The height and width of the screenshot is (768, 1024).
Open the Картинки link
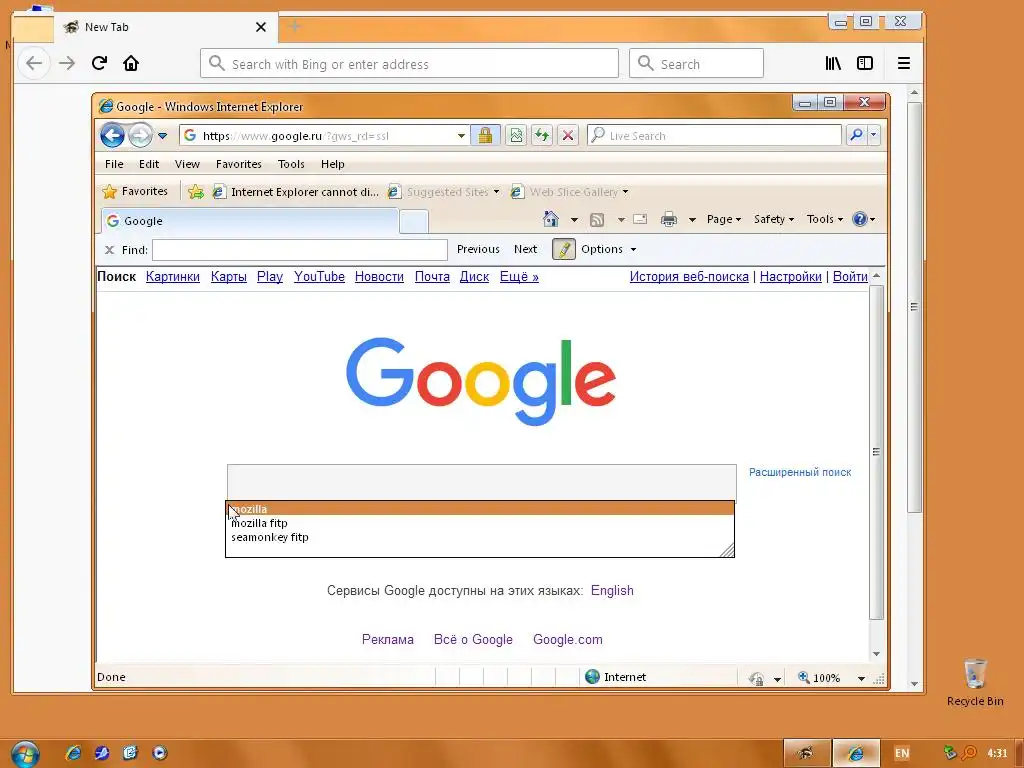coord(172,276)
